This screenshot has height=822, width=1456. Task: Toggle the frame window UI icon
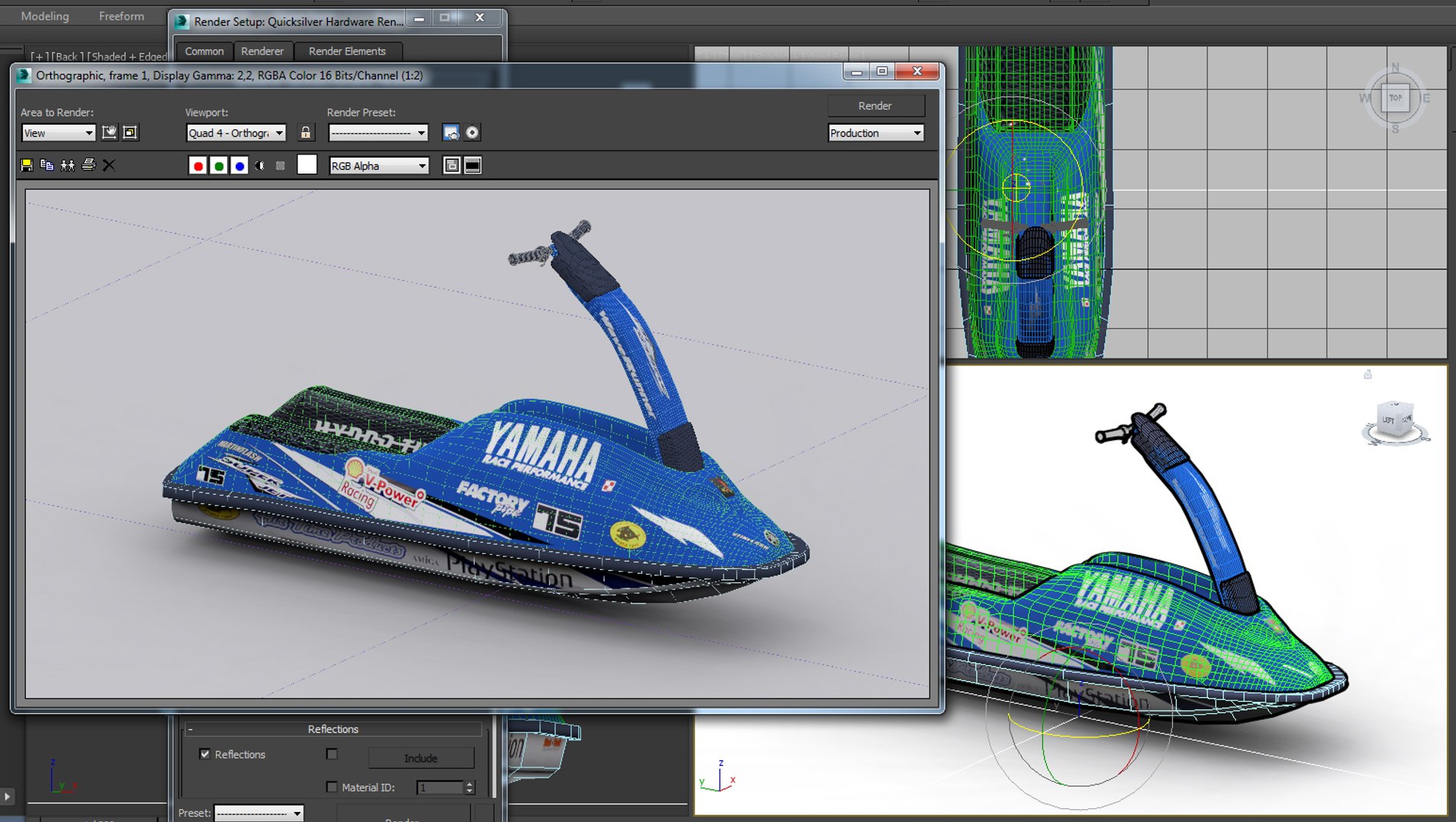point(472,165)
